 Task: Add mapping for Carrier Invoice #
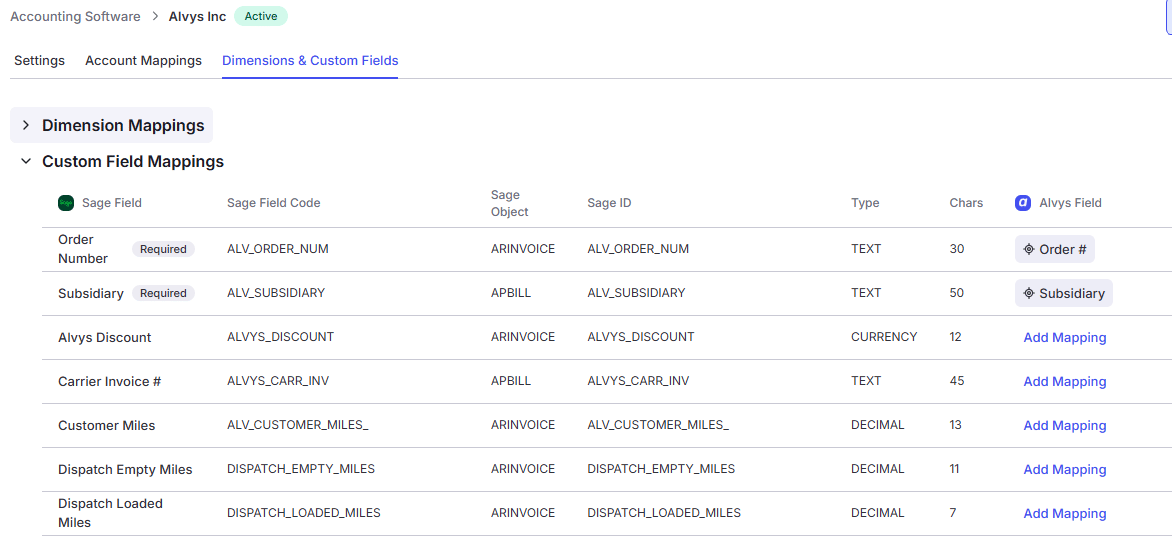pyautogui.click(x=1064, y=382)
